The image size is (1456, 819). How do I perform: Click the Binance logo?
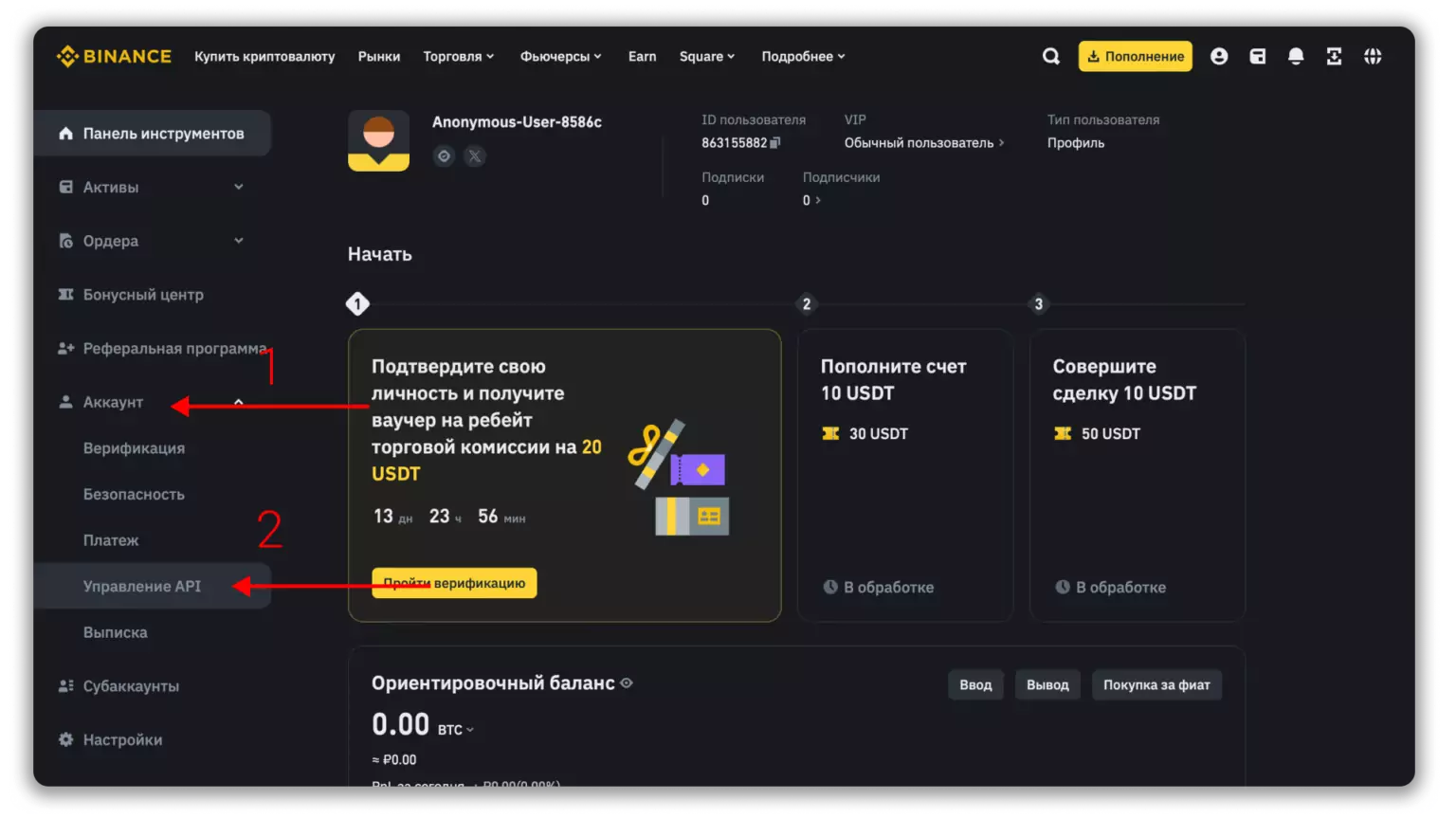coord(114,56)
